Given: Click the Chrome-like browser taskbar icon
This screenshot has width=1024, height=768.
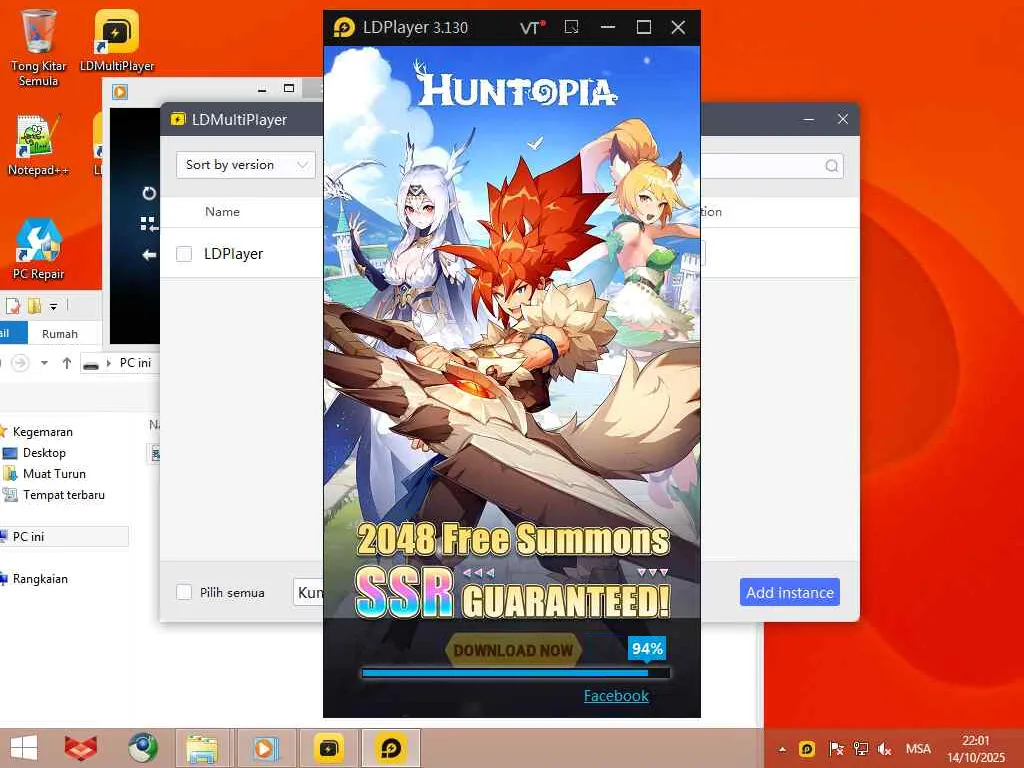Looking at the screenshot, I should [142, 748].
